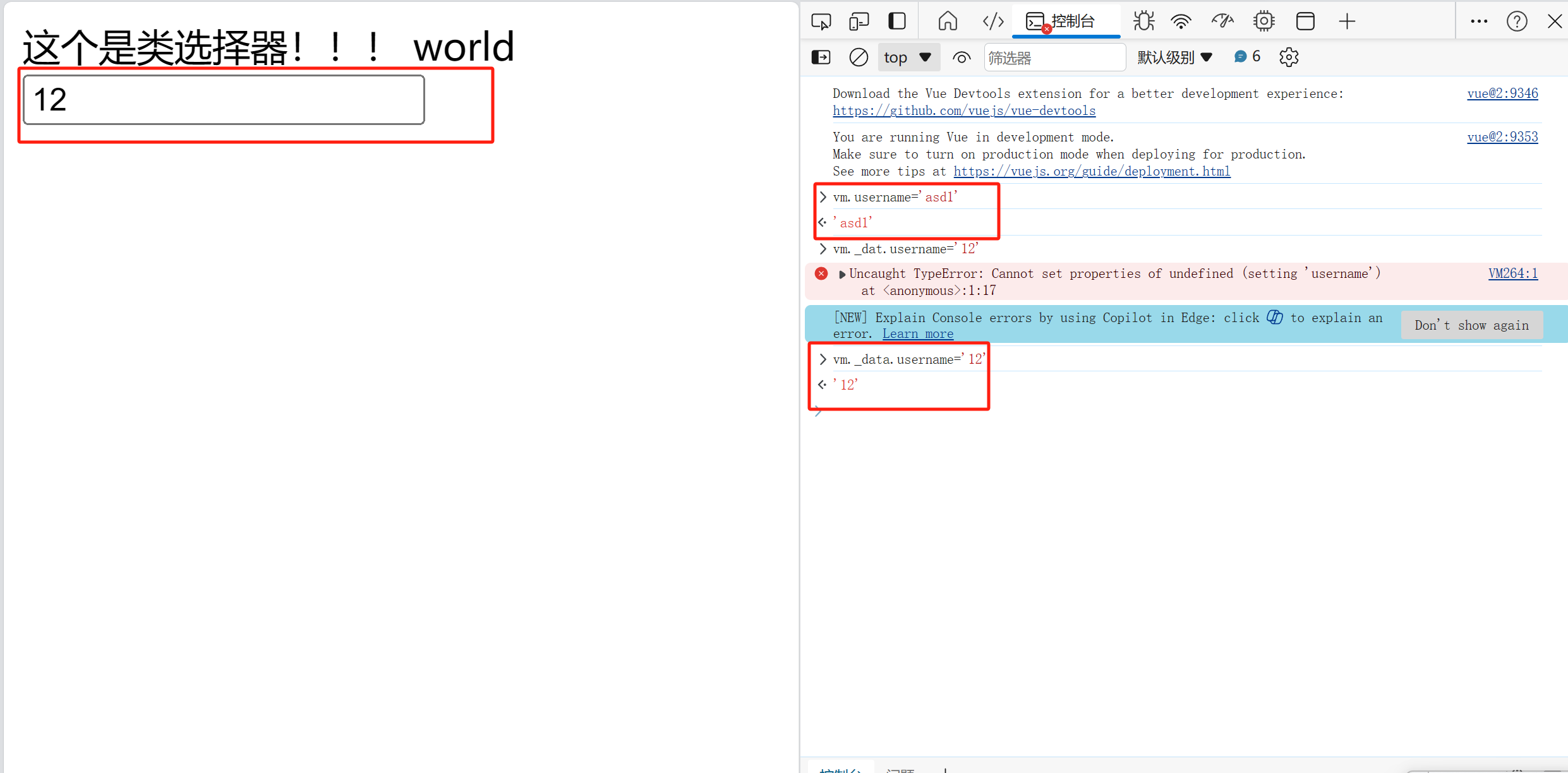Open the top context dropdown
1568x773 pixels.
tap(908, 57)
